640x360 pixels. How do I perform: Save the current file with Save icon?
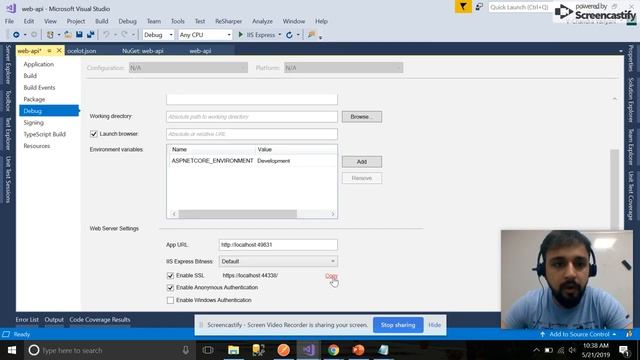[79, 35]
